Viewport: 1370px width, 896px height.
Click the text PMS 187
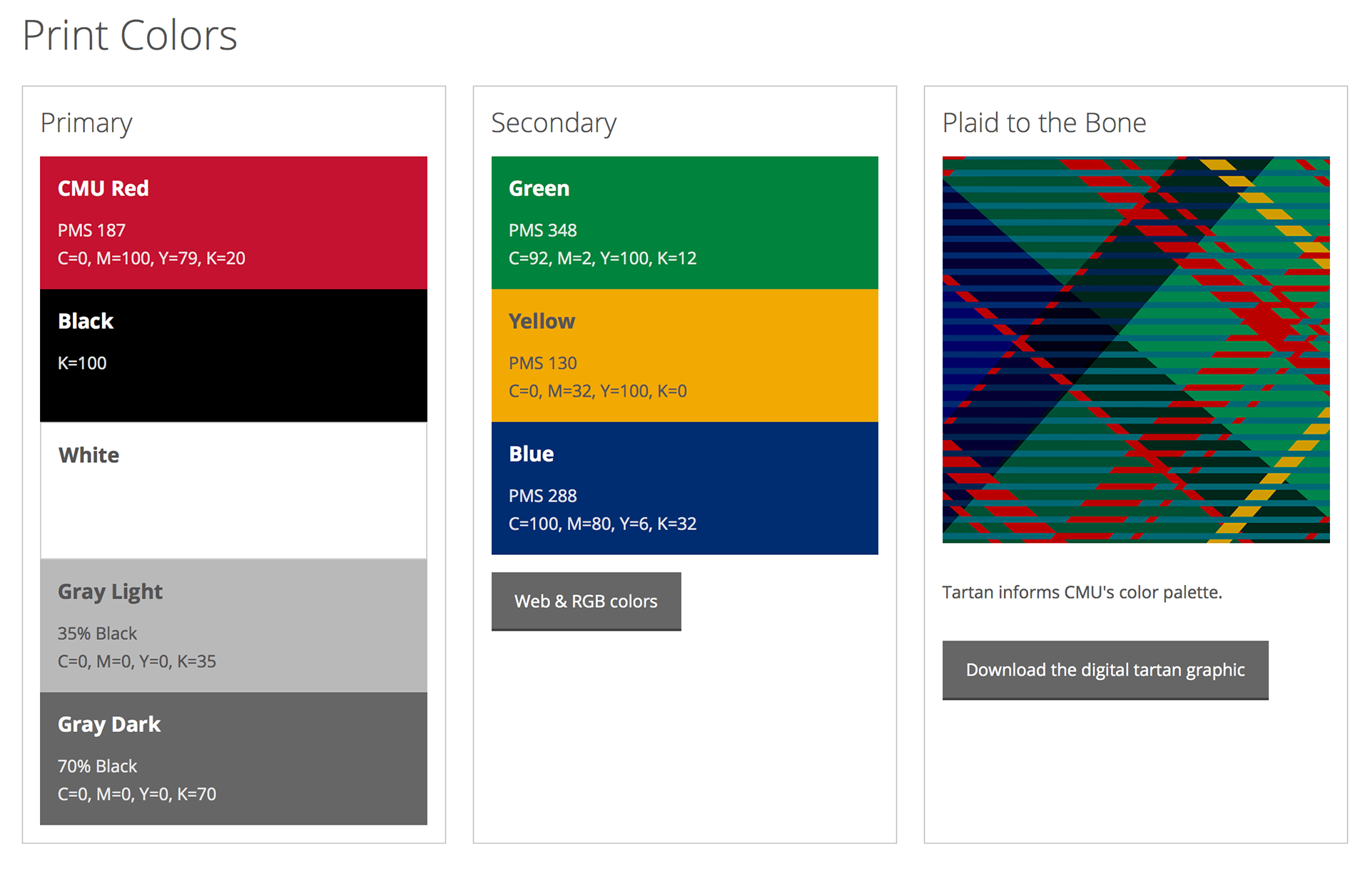(x=91, y=230)
